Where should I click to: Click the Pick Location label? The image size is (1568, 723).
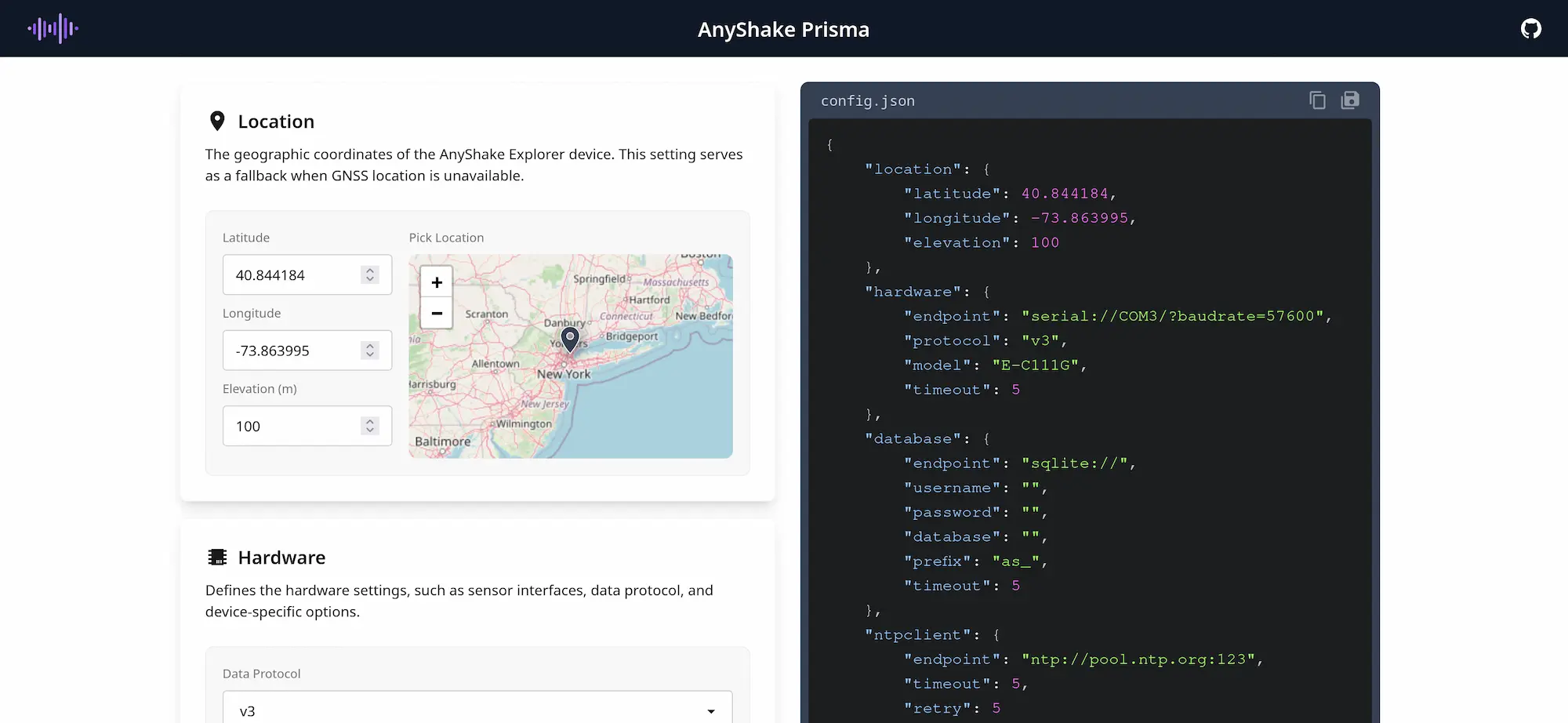click(x=446, y=238)
